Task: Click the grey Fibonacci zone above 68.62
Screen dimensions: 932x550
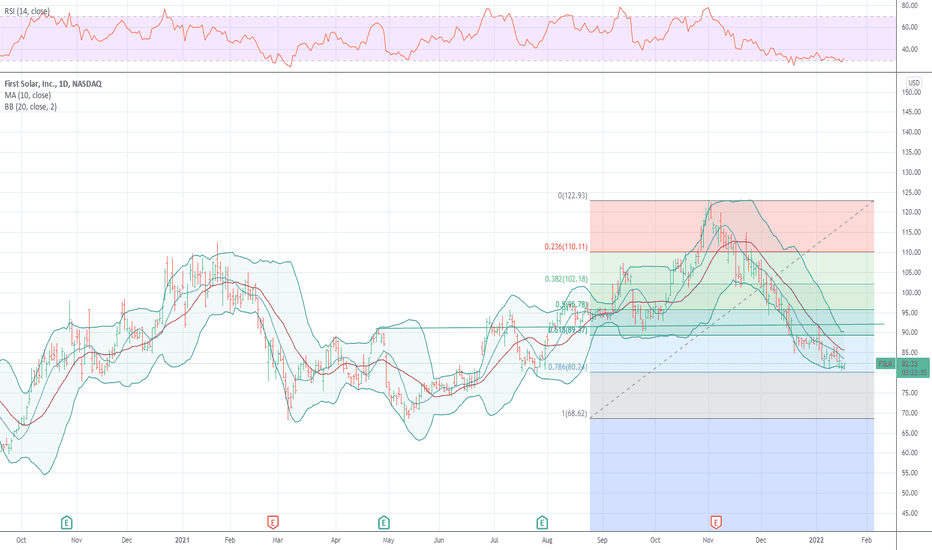Action: 732,395
